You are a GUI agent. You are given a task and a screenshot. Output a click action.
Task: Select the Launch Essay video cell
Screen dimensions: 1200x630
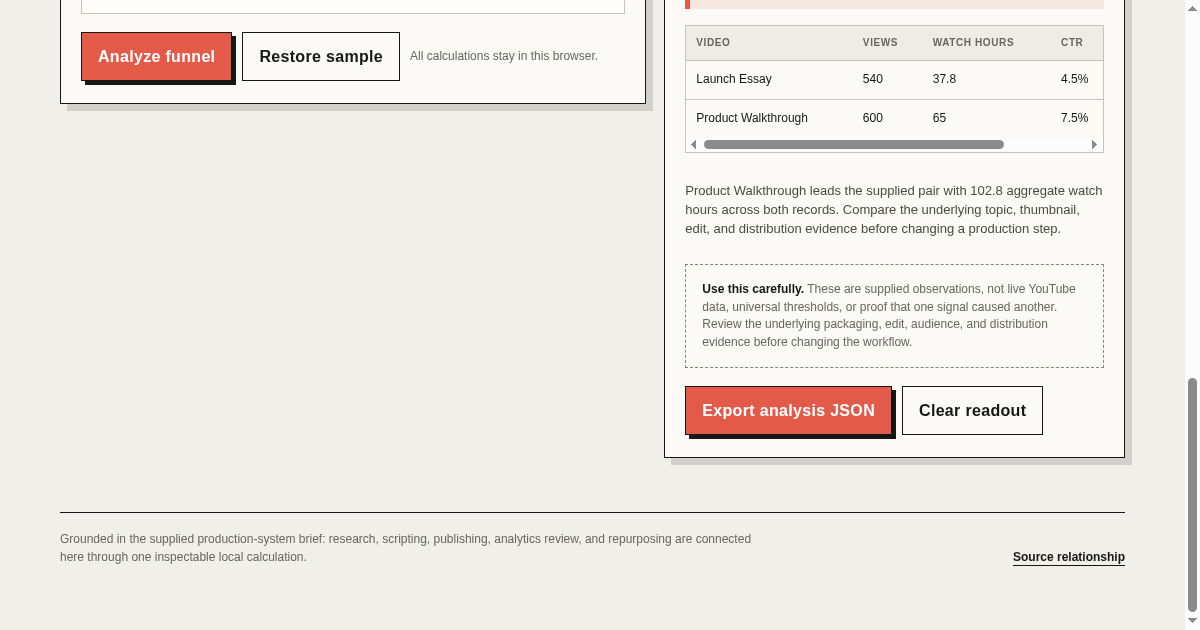click(769, 79)
